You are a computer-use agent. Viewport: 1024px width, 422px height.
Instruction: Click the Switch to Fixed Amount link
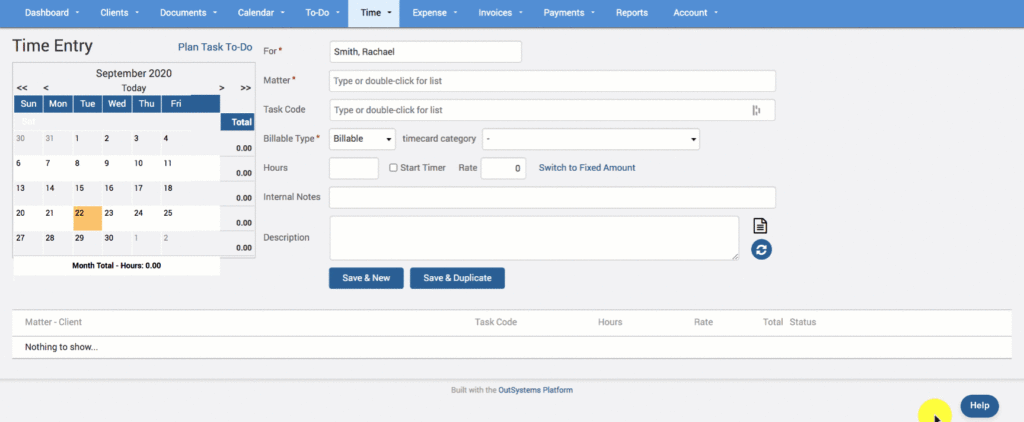point(587,168)
